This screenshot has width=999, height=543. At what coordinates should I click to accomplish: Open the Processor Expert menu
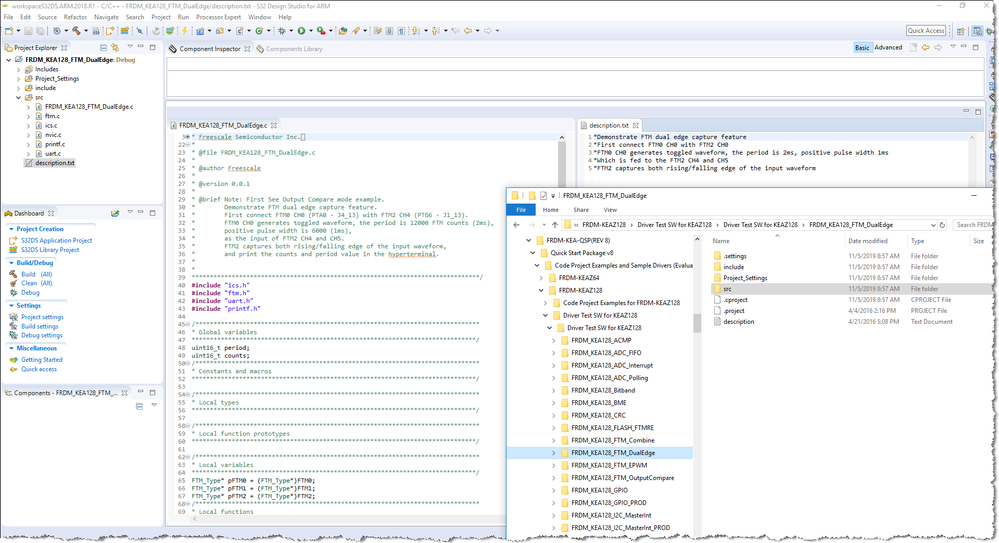218,17
